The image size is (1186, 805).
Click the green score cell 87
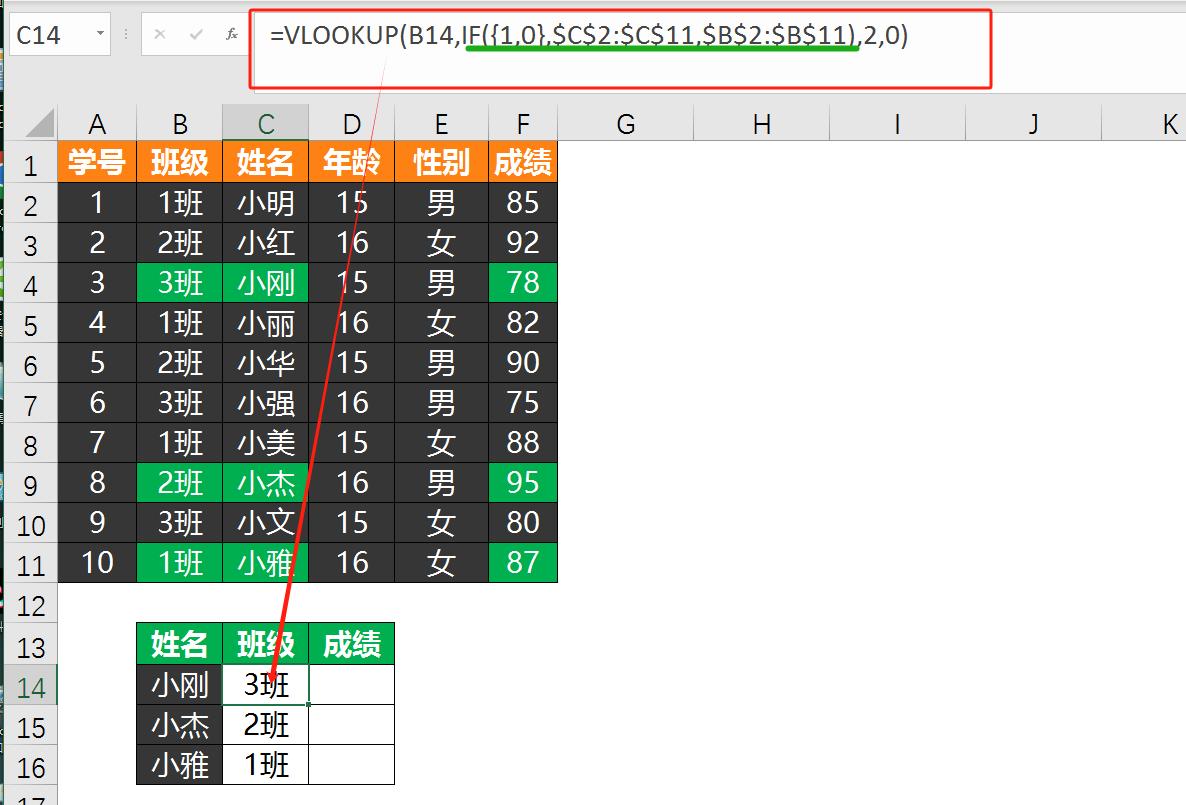(x=523, y=563)
